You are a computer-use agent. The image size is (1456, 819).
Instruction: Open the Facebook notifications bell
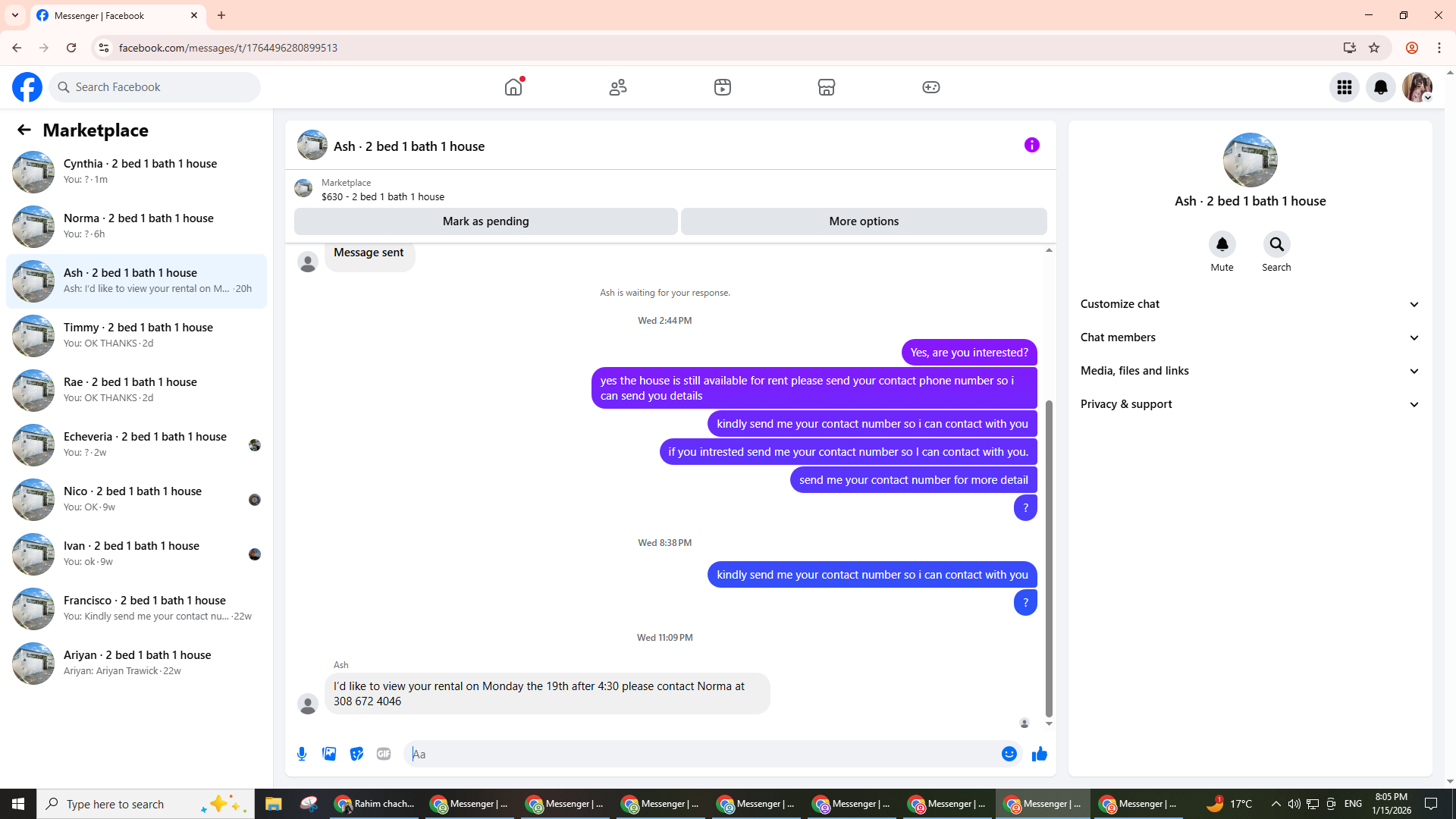[x=1380, y=87]
